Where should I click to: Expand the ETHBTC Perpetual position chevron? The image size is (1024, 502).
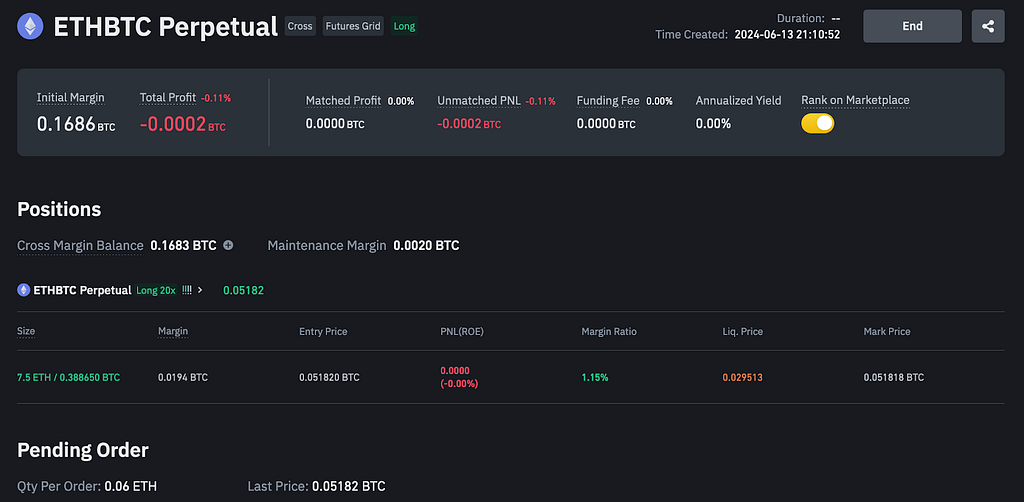[200, 290]
